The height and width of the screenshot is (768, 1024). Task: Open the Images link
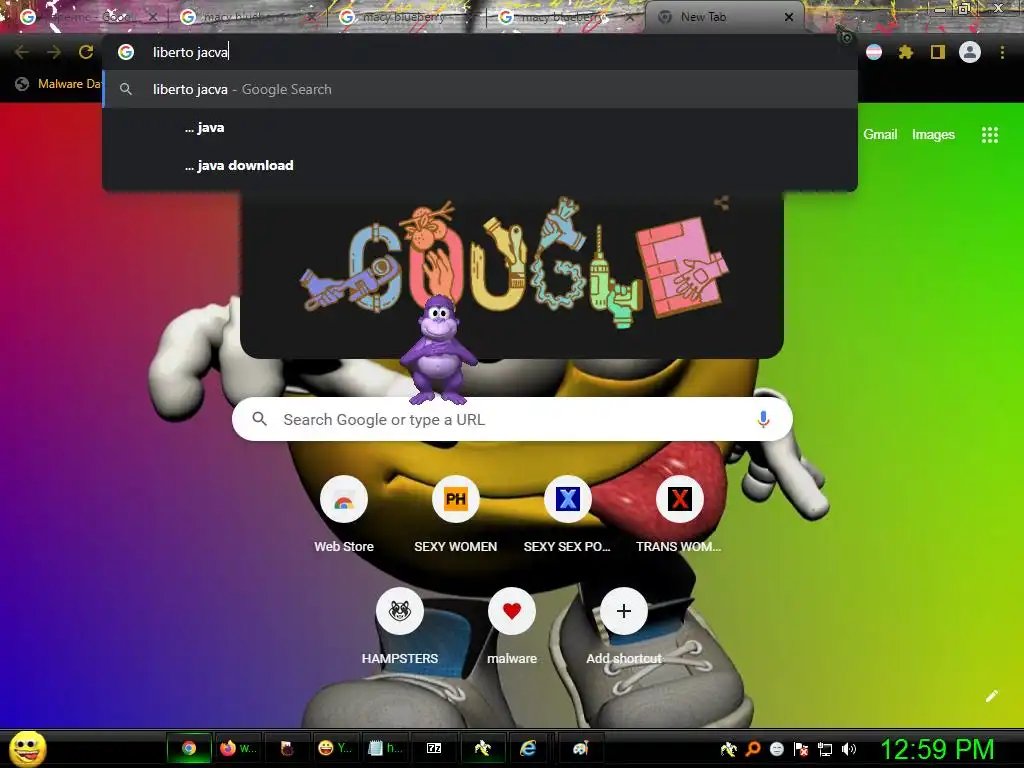coord(933,135)
